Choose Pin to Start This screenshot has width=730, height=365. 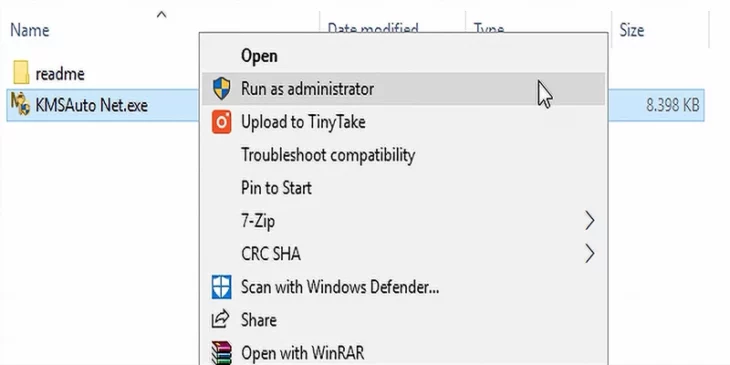pyautogui.click(x=404, y=188)
